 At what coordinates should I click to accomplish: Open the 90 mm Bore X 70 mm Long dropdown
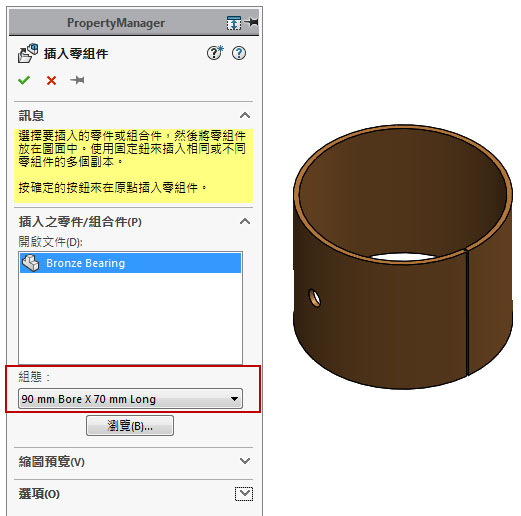coord(130,399)
